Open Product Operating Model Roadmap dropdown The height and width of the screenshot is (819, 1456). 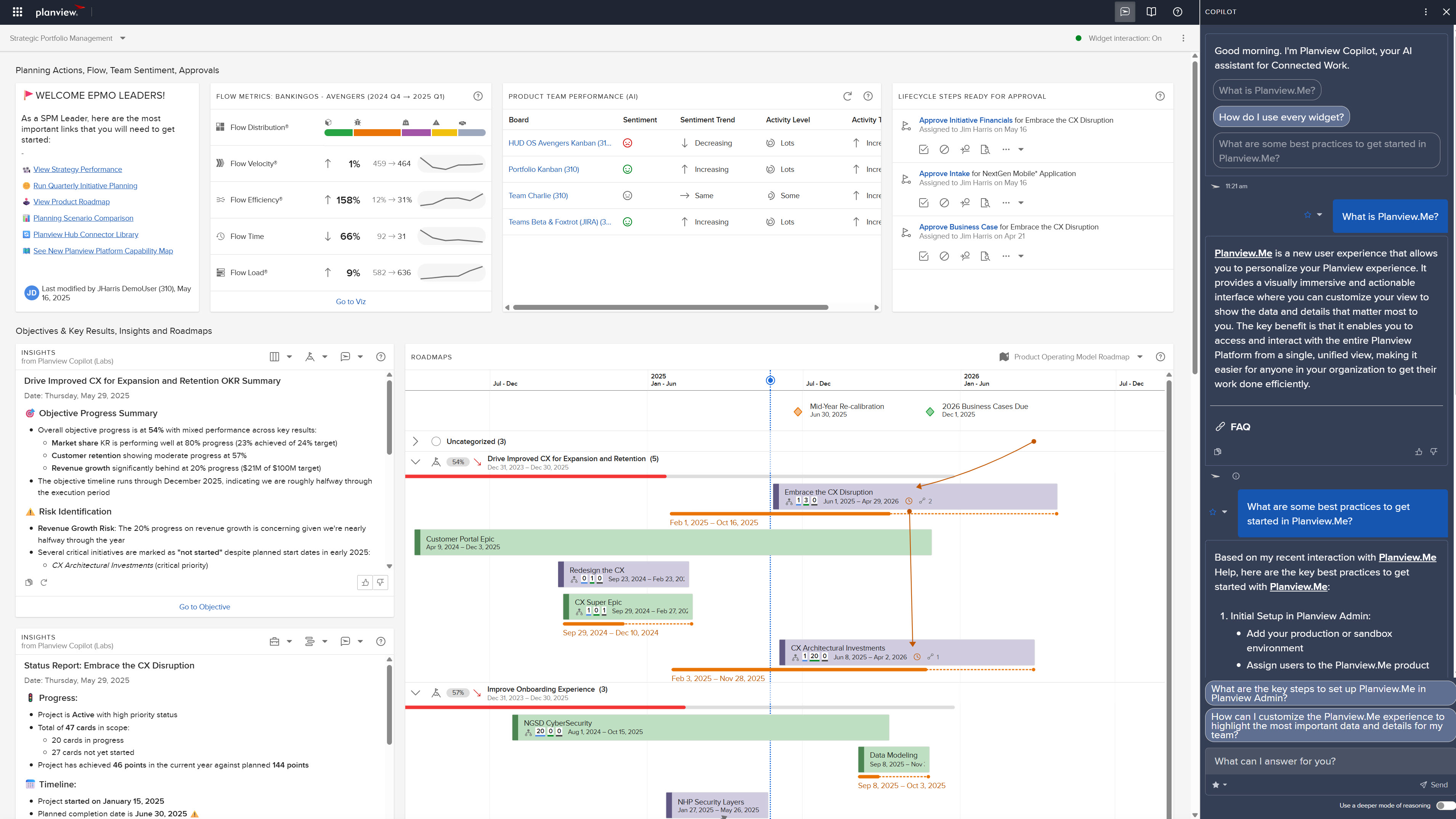[x=1071, y=356]
